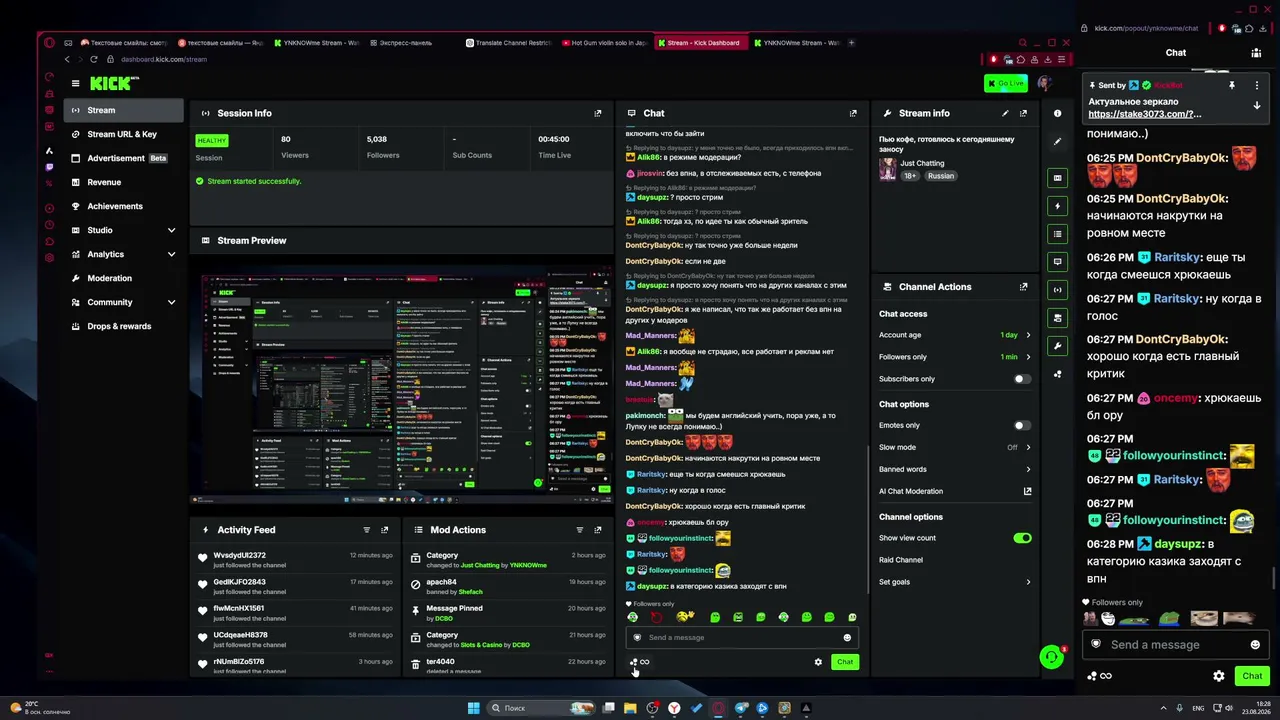Open the Achievements page
Screen dimensions: 1280x720
coord(124,206)
